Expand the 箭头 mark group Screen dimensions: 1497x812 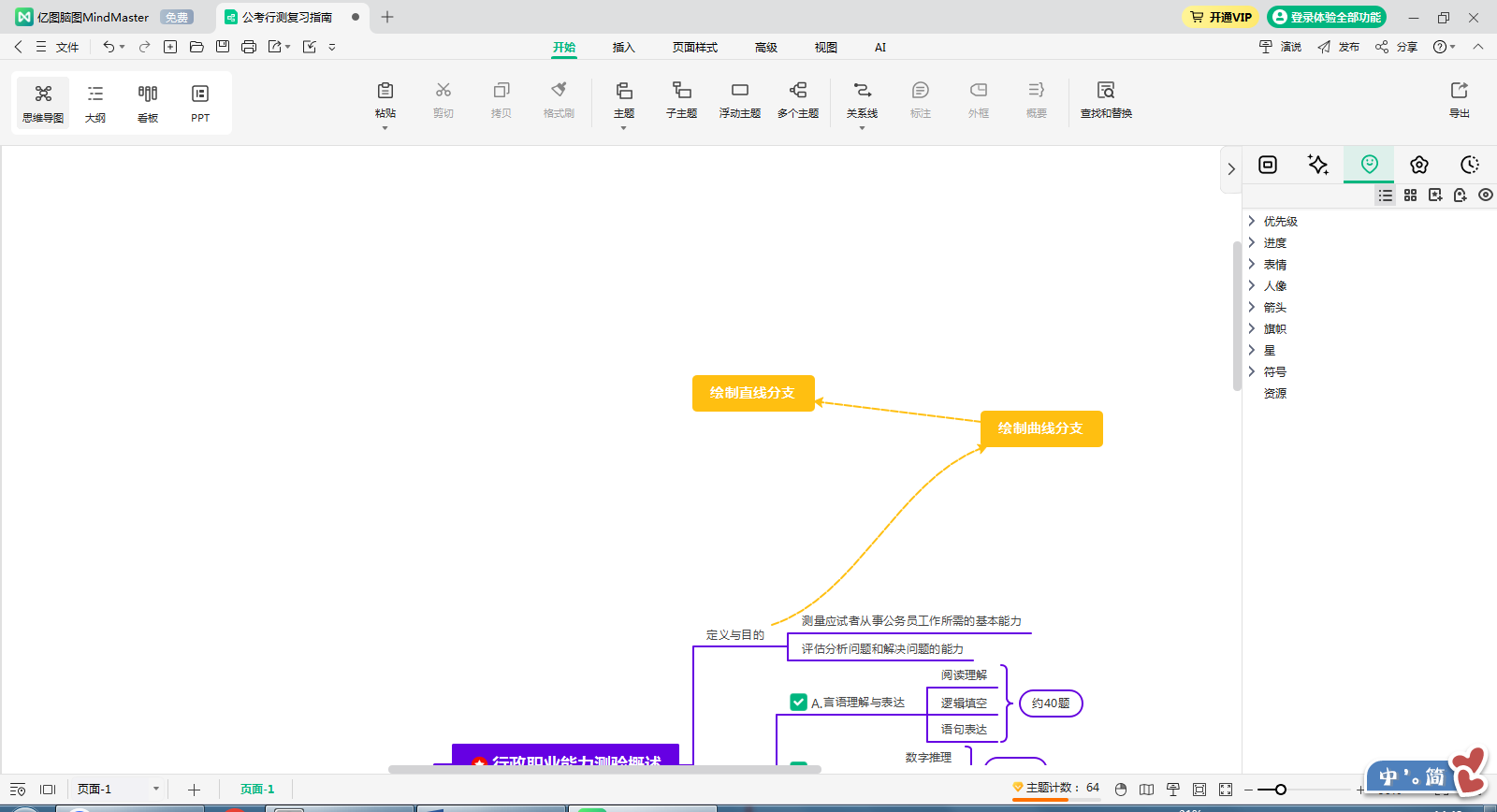click(1252, 307)
